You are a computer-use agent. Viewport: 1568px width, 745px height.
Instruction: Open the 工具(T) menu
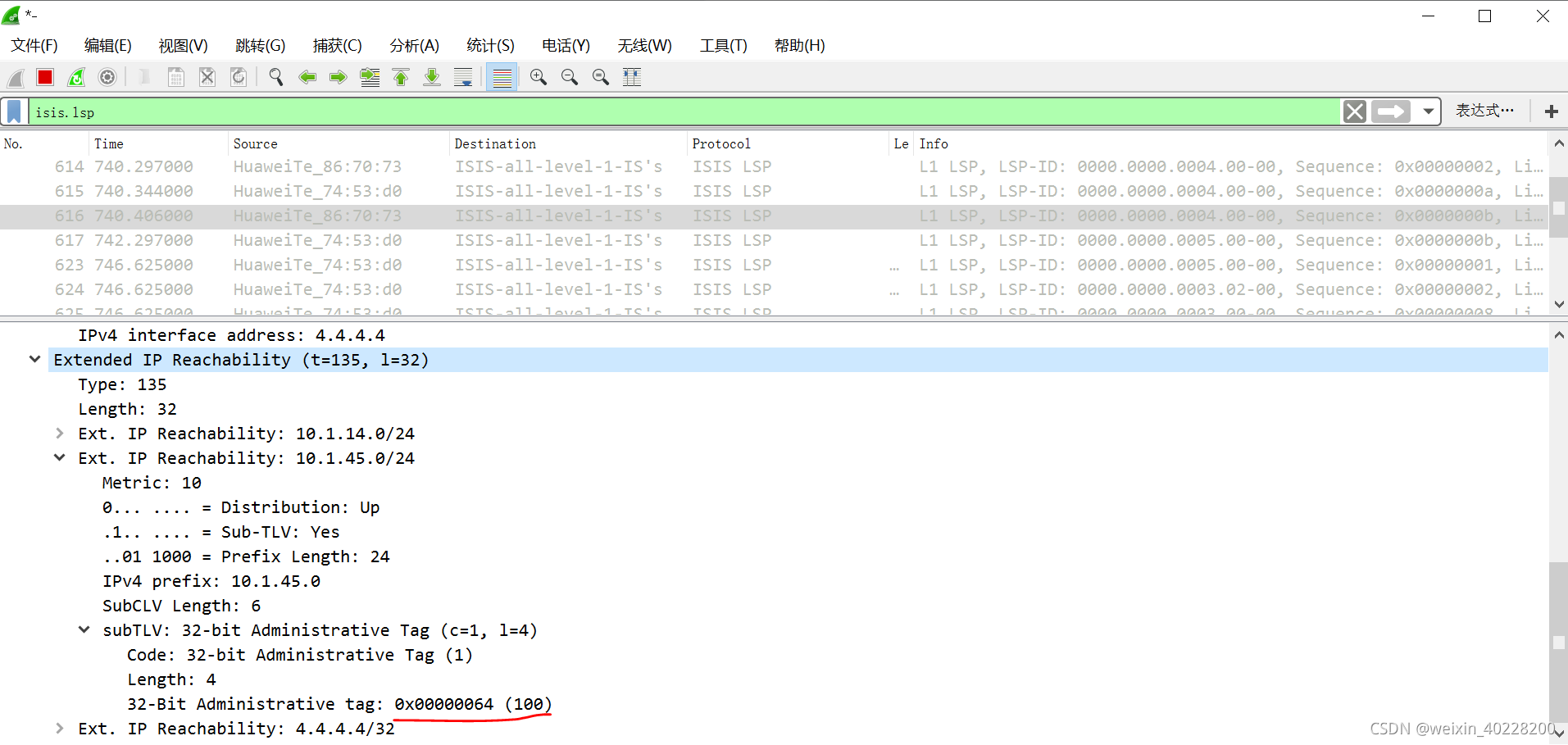pyautogui.click(x=724, y=46)
